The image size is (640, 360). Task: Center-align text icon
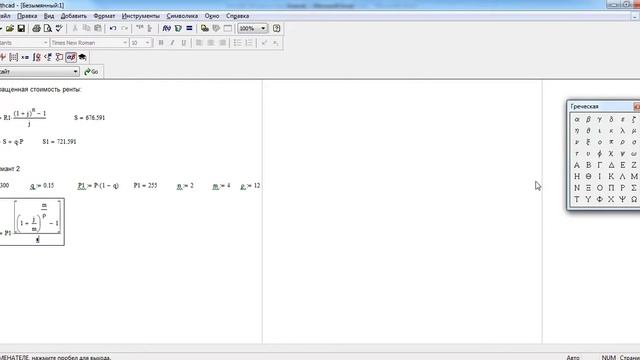click(211, 43)
